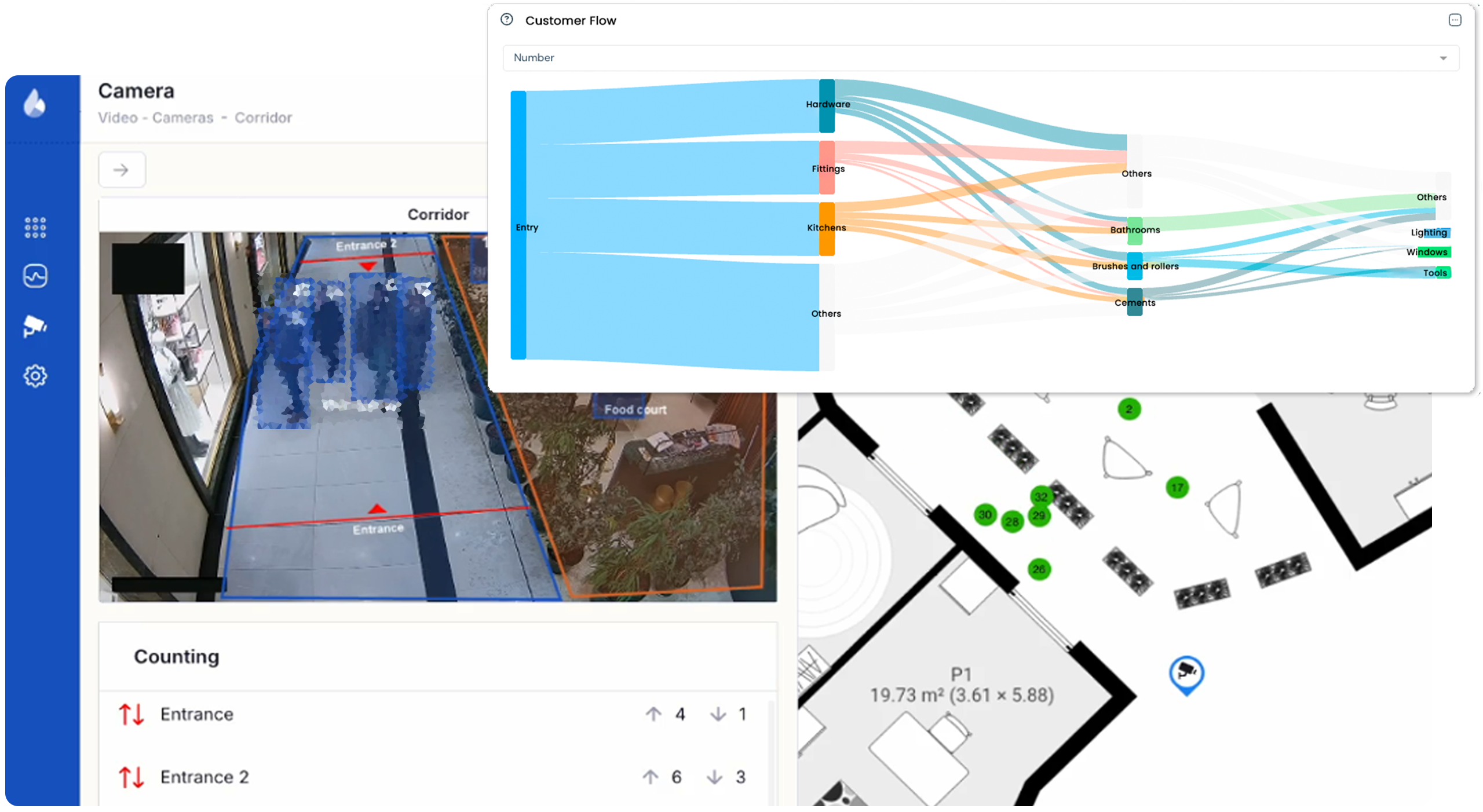Click the Entrance red up-down arrows icon
This screenshot has height=812, width=1483.
pyautogui.click(x=131, y=715)
